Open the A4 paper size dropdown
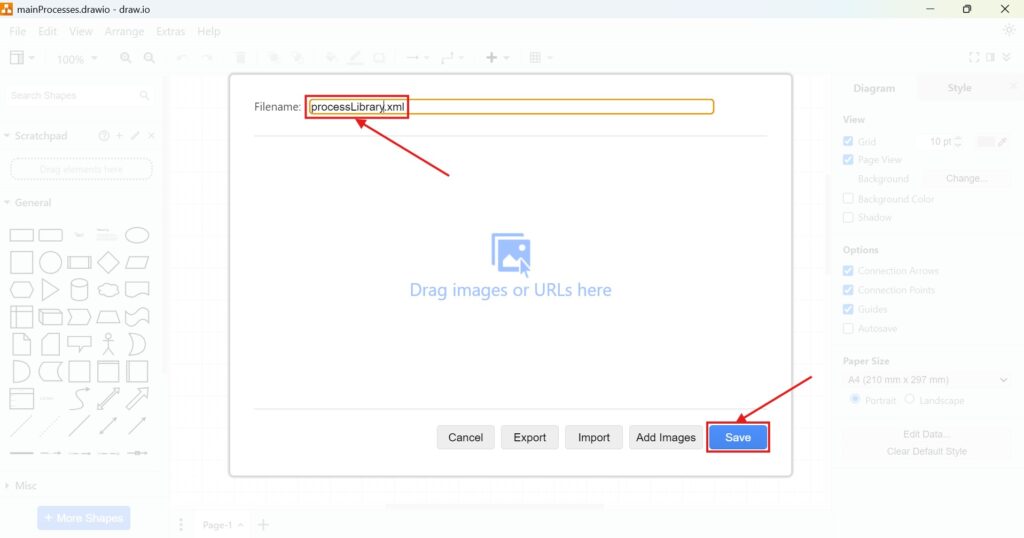The height and width of the screenshot is (538, 1024). point(927,380)
